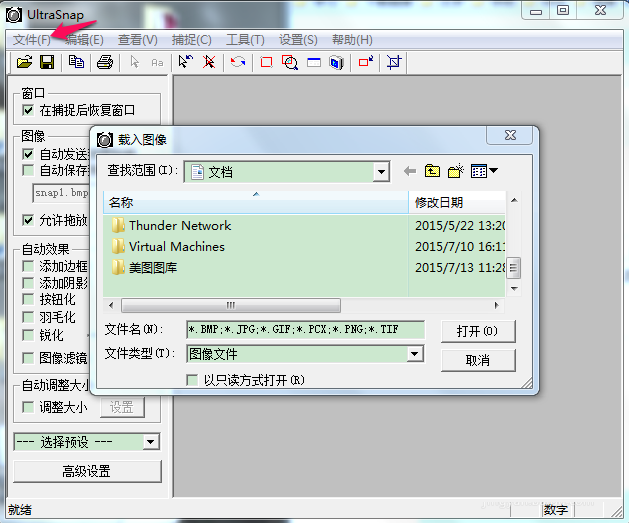Select the Aa text tool
Screen dimensions: 629x523
[157, 63]
